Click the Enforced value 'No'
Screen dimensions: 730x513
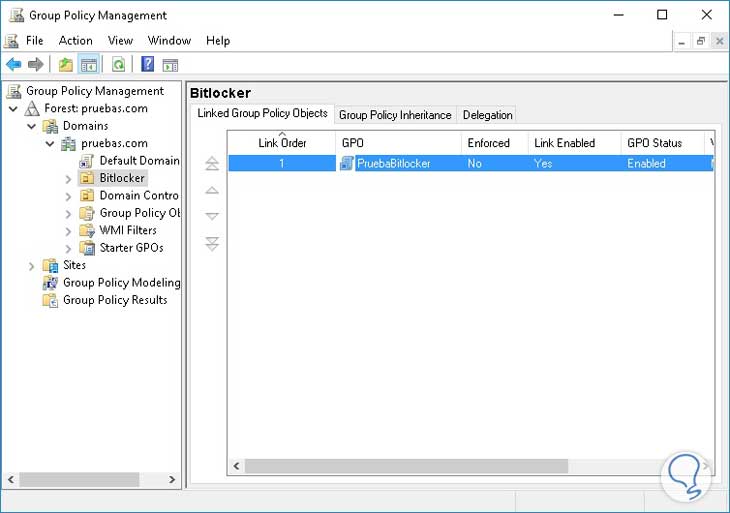(474, 163)
